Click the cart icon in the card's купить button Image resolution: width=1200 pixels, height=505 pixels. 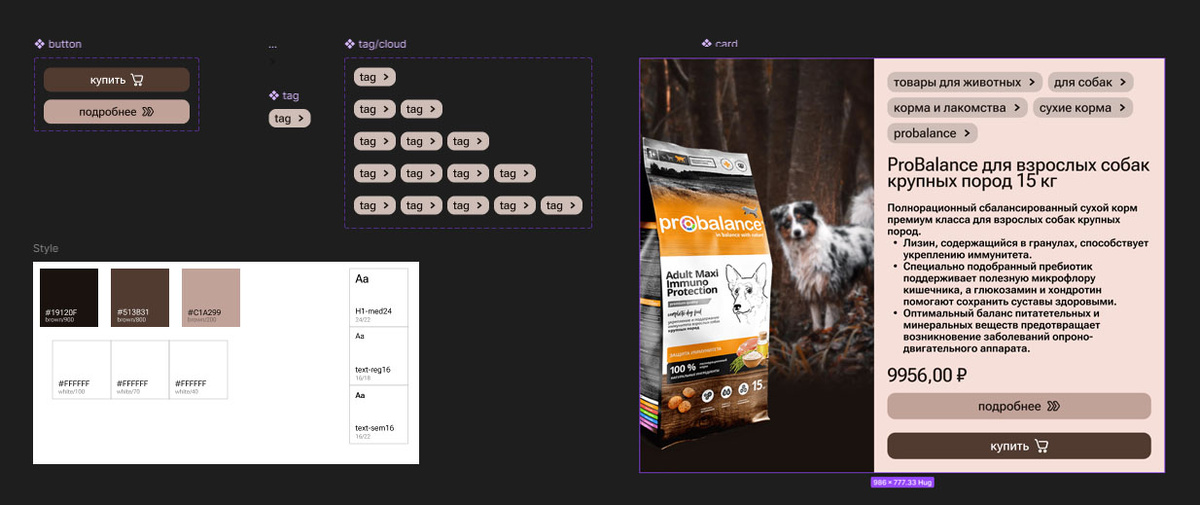tap(1041, 446)
